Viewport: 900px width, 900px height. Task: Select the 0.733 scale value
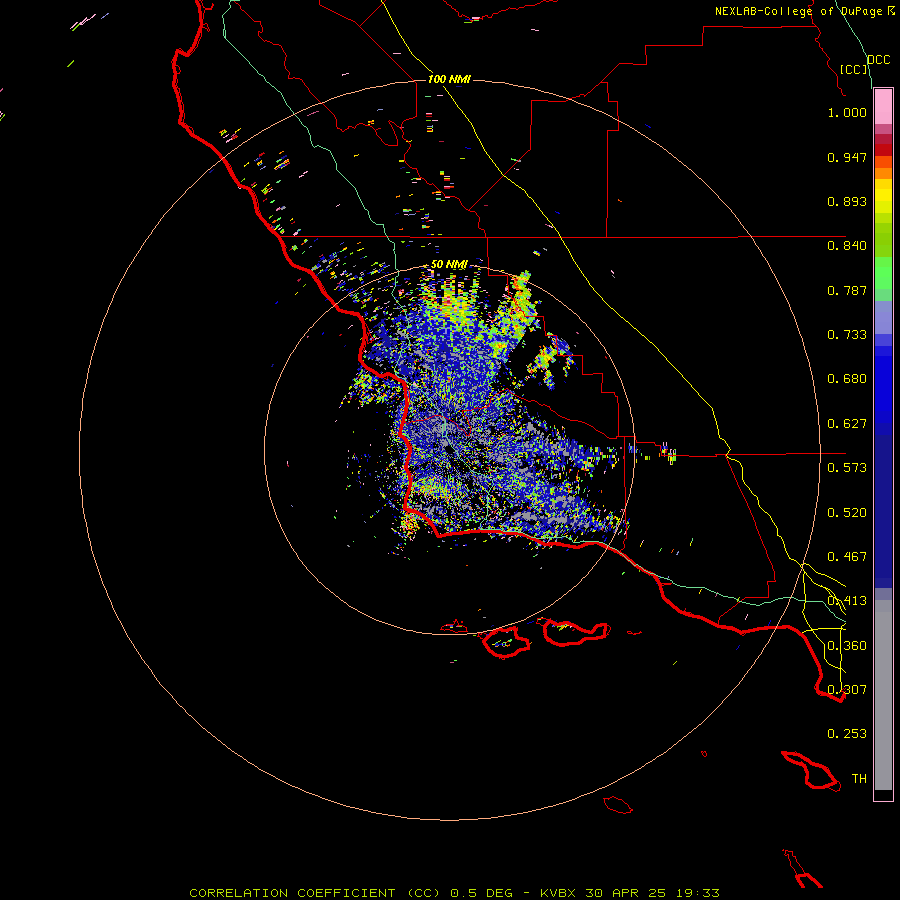(x=847, y=335)
